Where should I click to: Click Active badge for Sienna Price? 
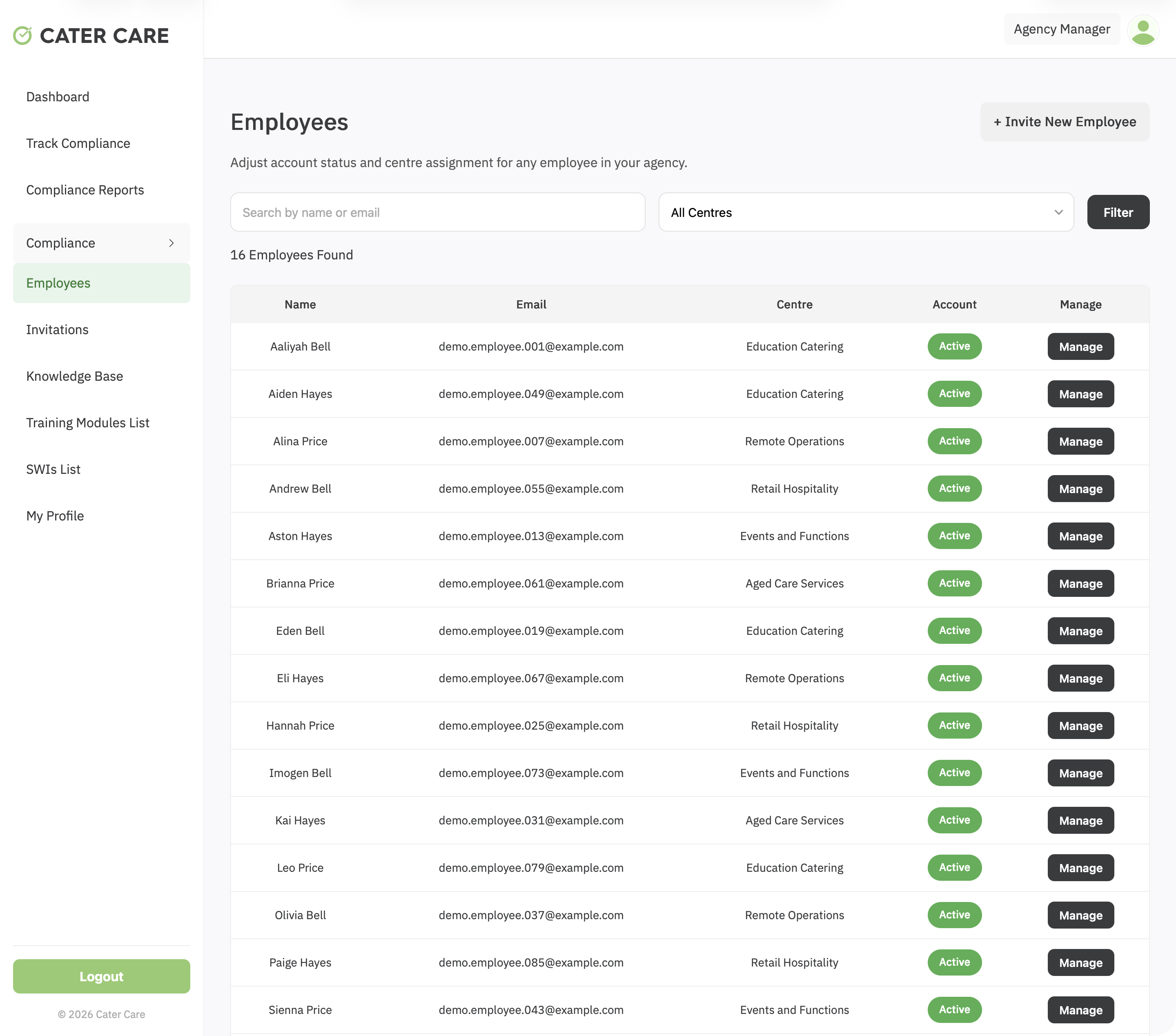[x=955, y=1010]
